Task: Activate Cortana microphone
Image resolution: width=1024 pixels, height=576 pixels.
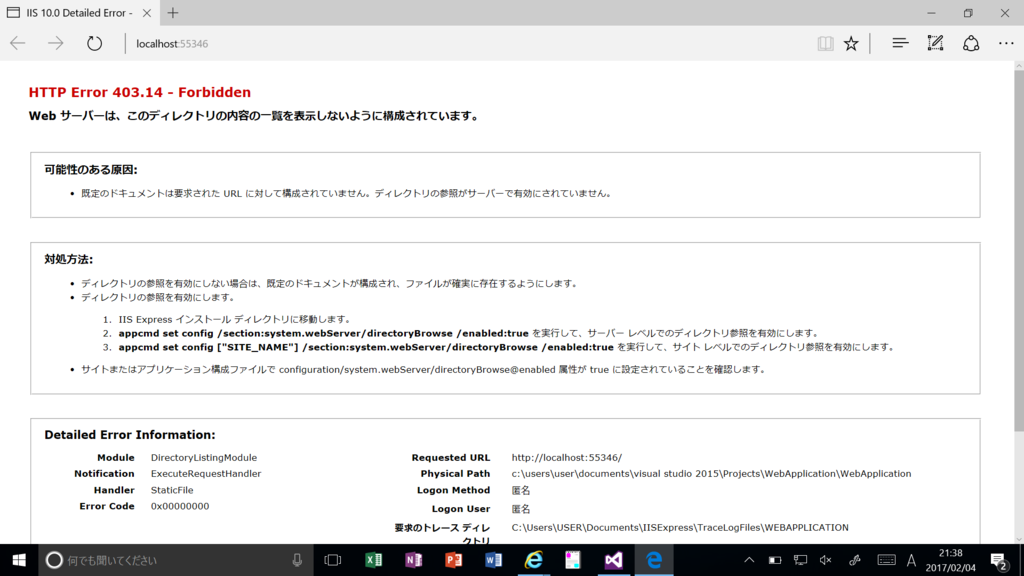Action: 297,560
